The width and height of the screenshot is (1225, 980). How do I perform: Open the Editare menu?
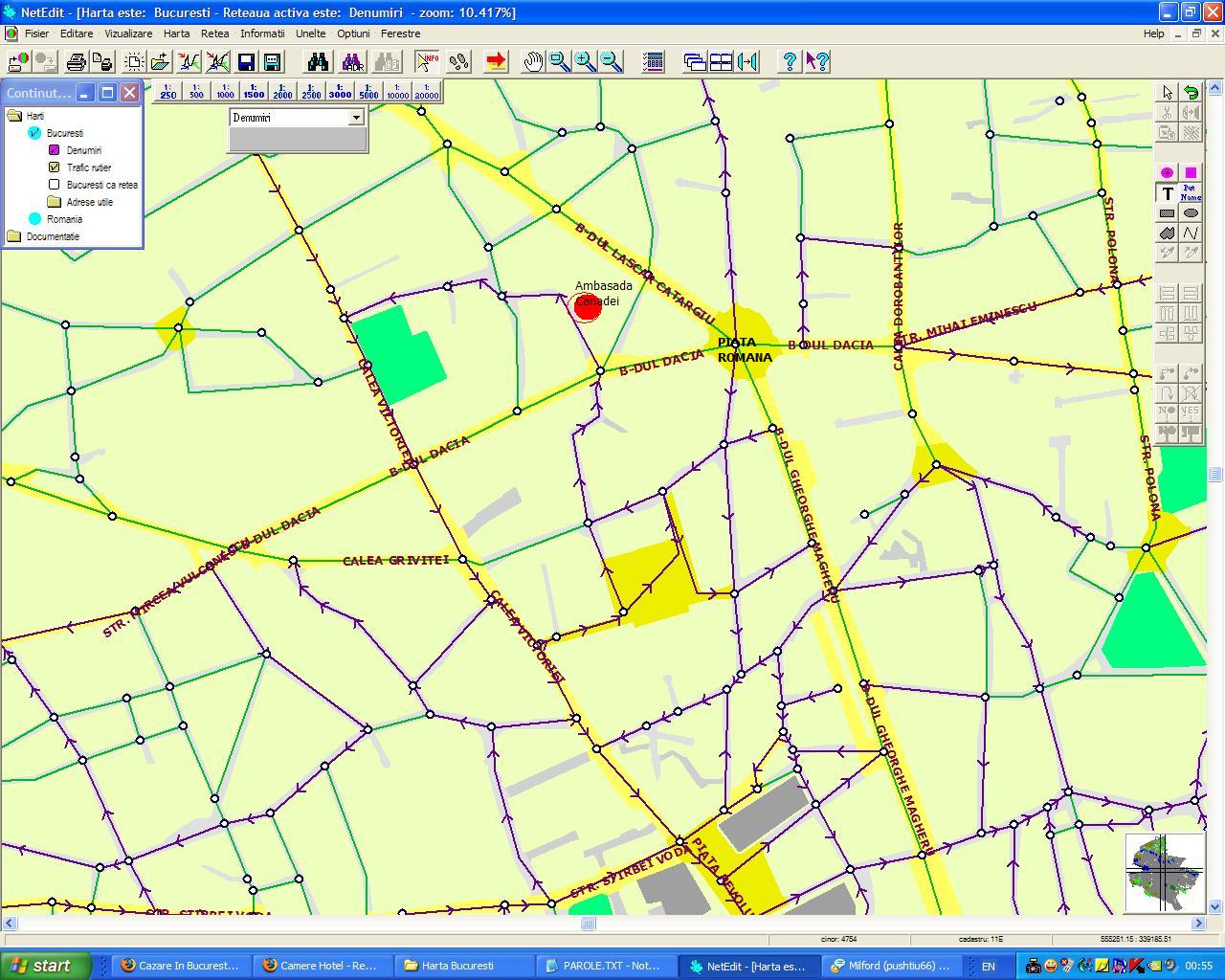77,33
